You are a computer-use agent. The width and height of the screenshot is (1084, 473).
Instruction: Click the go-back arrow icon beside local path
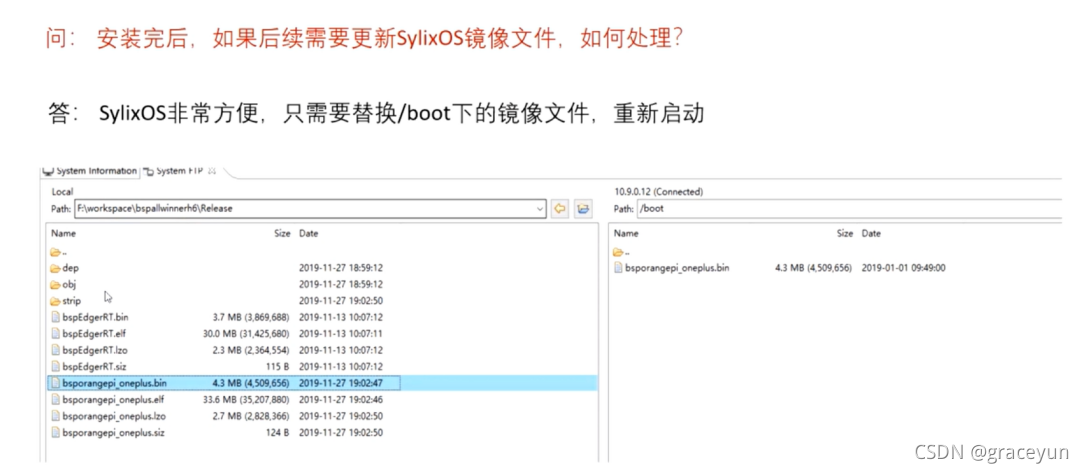561,208
